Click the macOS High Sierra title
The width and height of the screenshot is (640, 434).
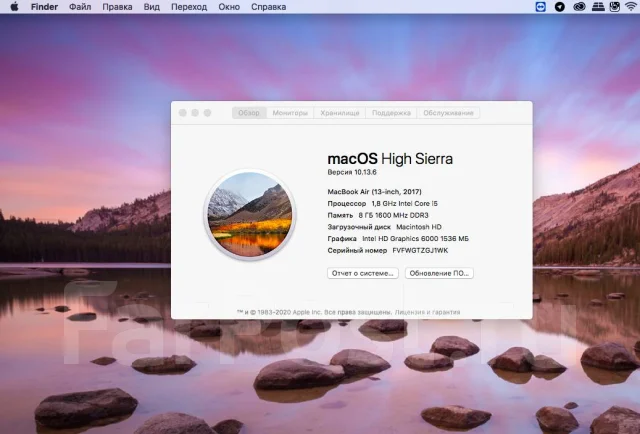pyautogui.click(x=390, y=159)
